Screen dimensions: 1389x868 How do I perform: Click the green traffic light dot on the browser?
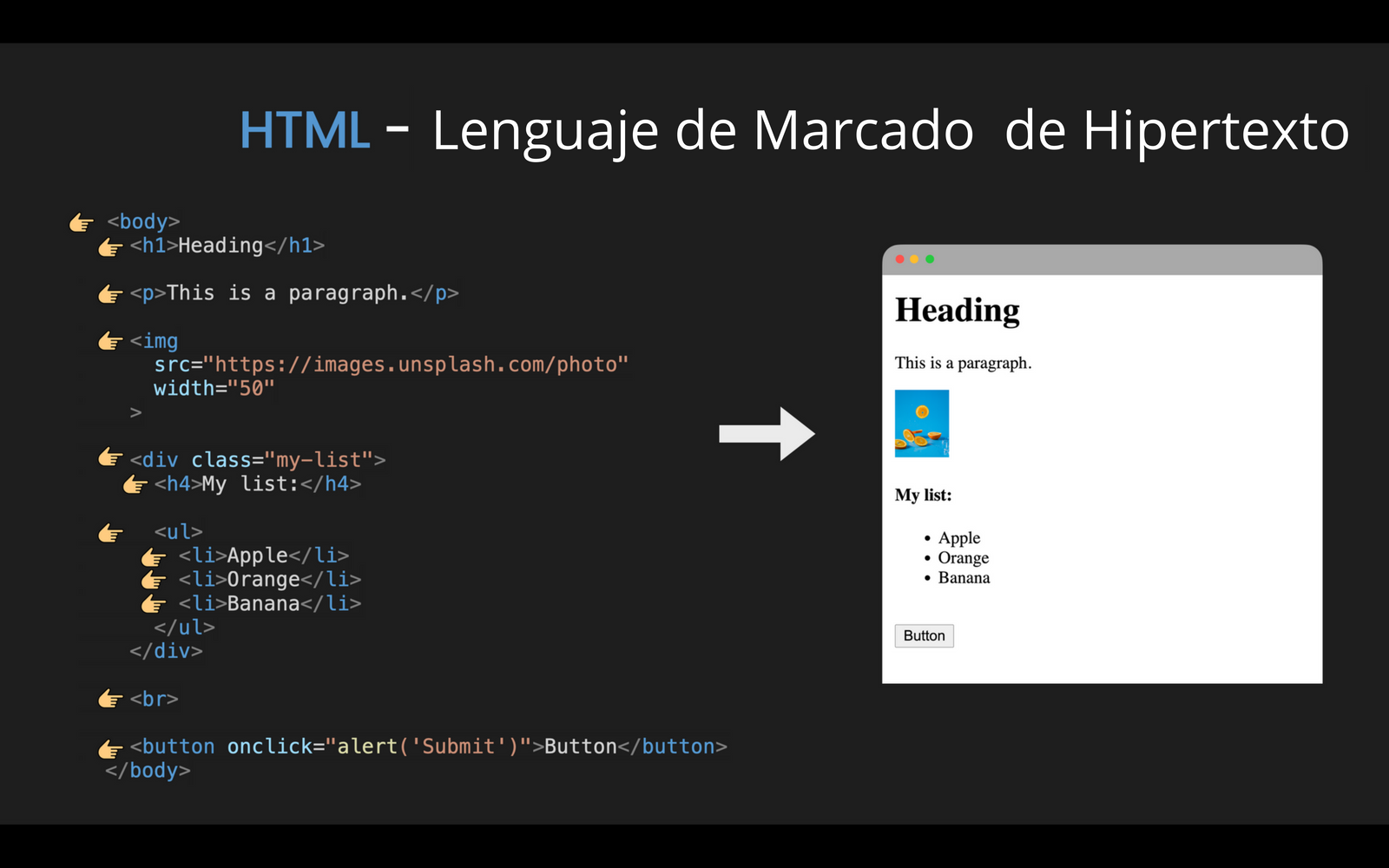click(x=929, y=259)
